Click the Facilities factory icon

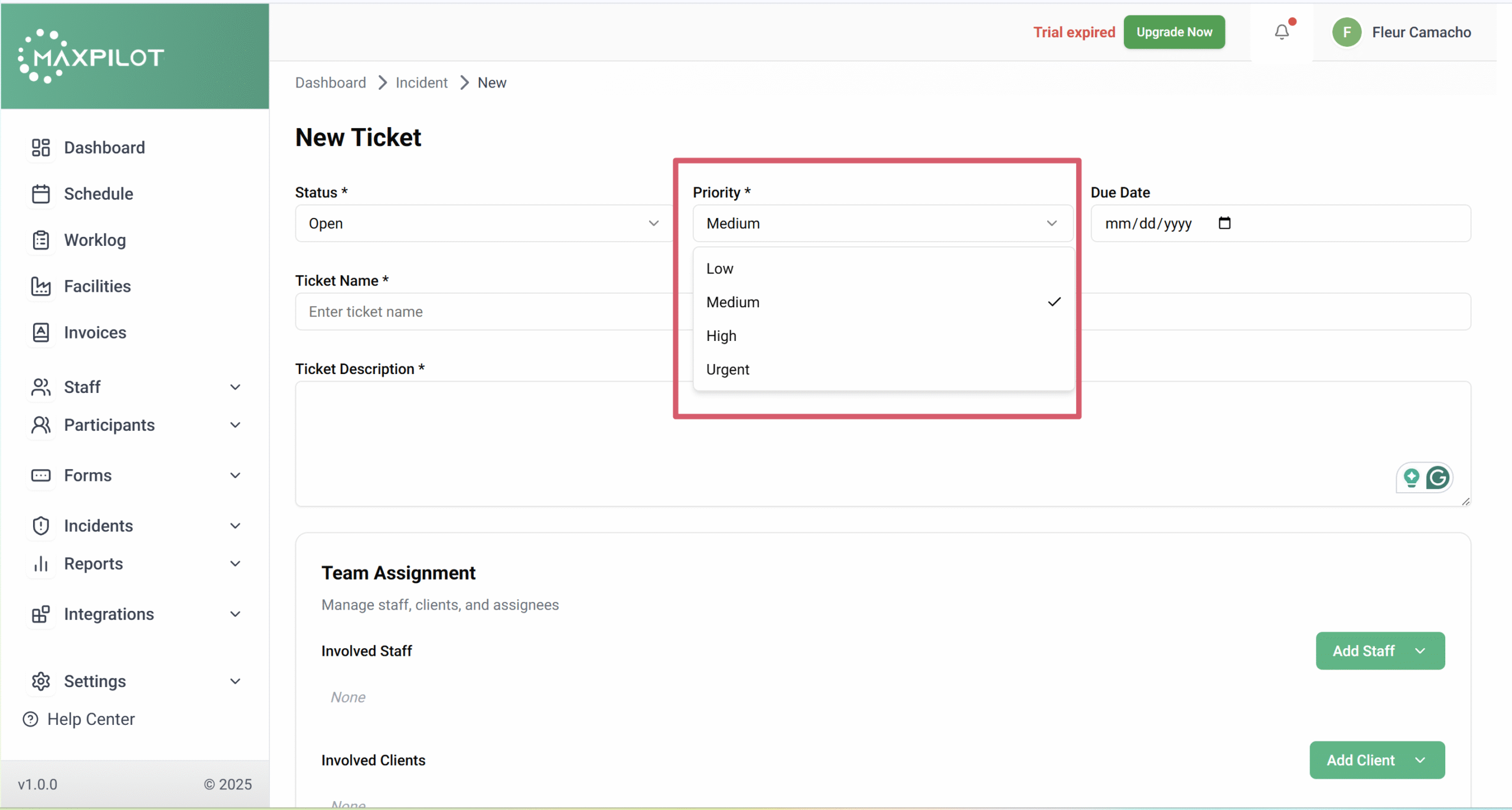[x=41, y=287]
